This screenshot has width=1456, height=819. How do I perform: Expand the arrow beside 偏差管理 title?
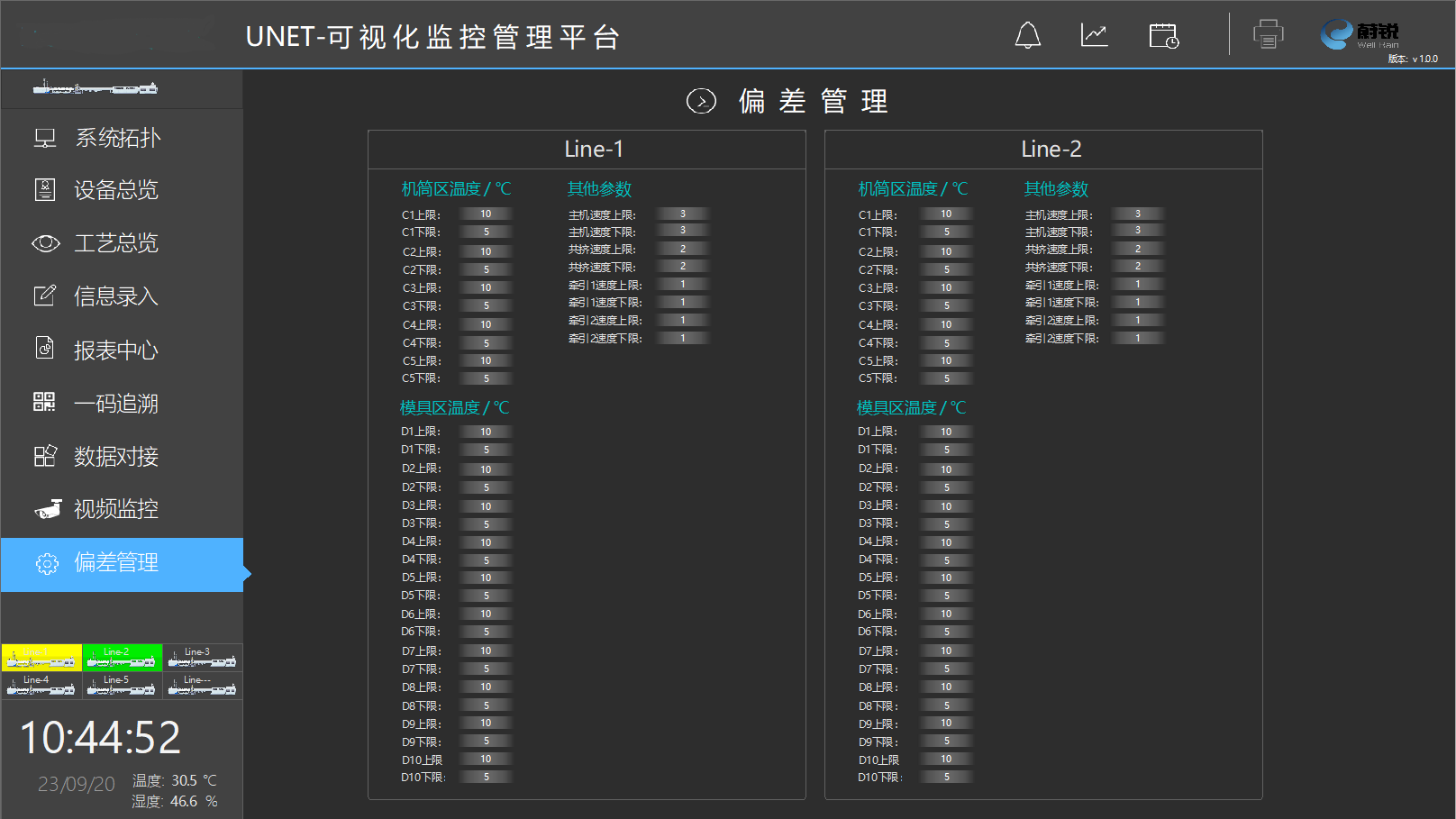[701, 101]
